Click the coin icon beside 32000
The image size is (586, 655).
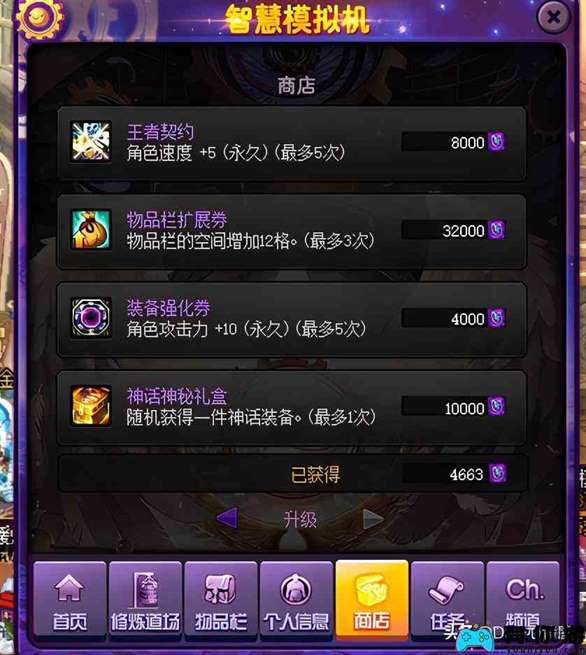coord(497,230)
